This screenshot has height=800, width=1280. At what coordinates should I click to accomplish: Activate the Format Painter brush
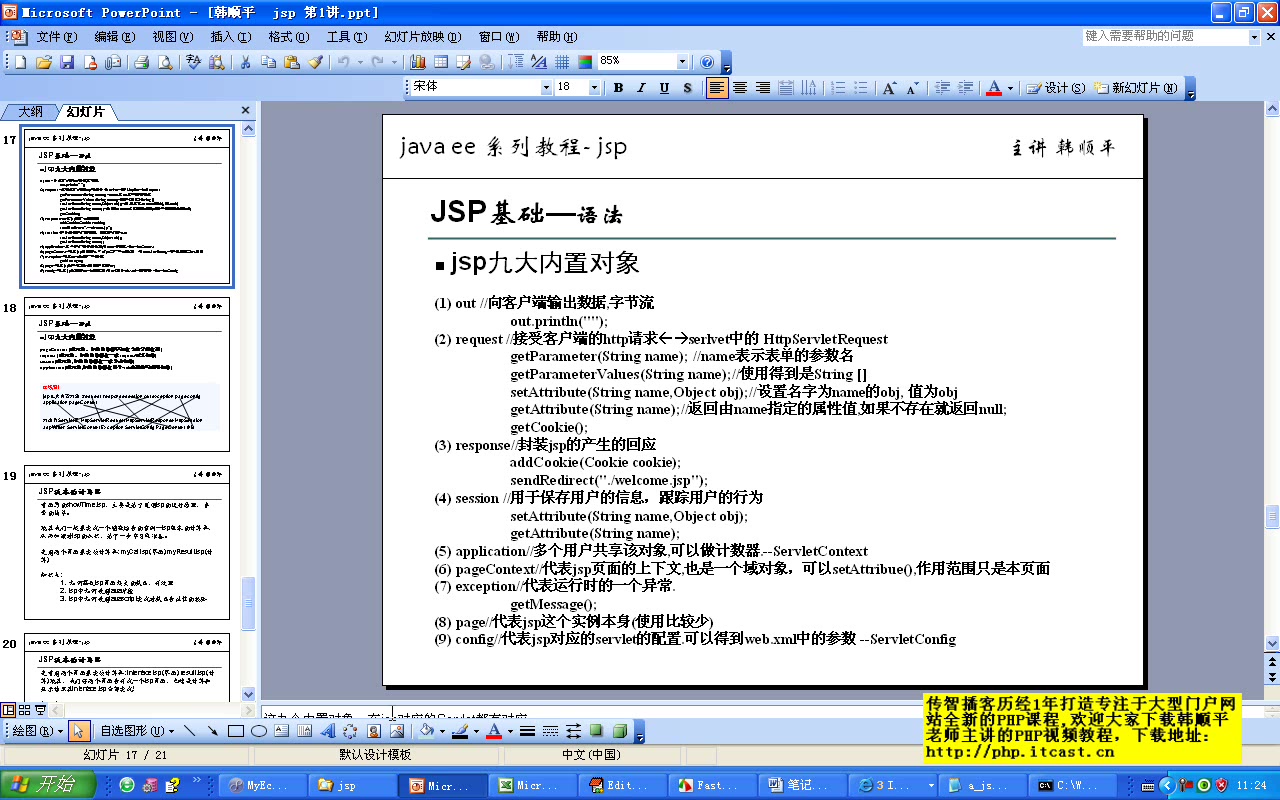(316, 62)
